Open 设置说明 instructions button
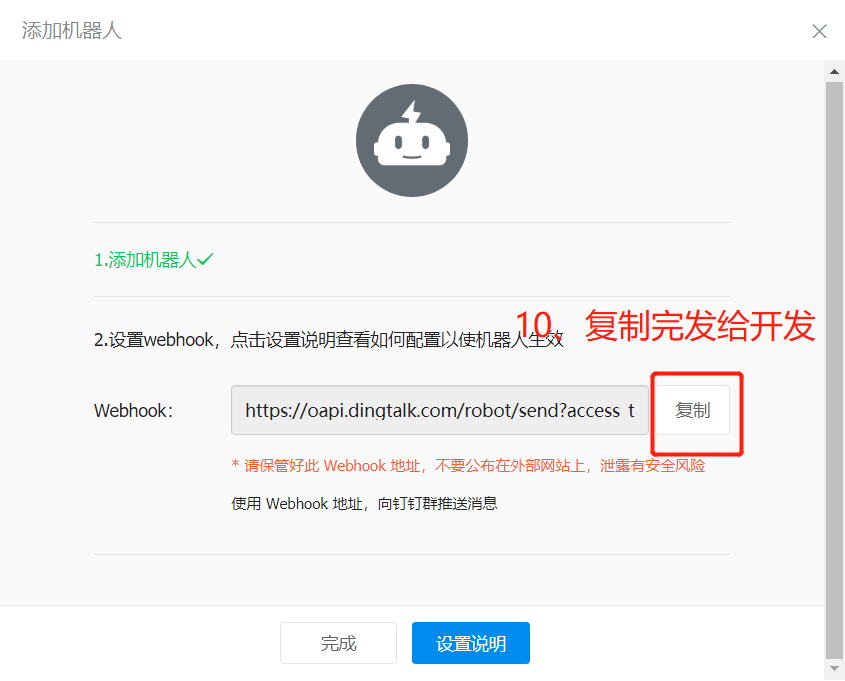 tap(470, 643)
